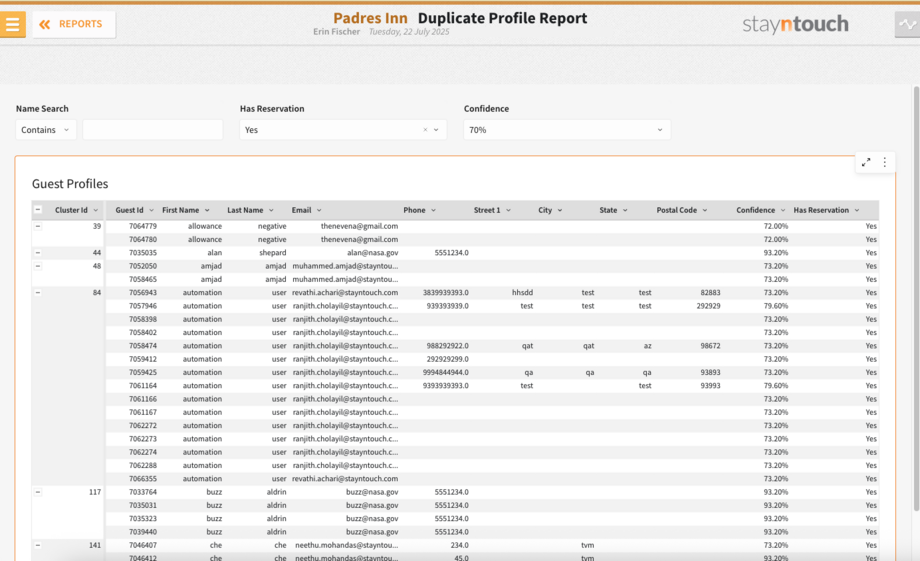Open the hamburger main menu

tap(12, 24)
